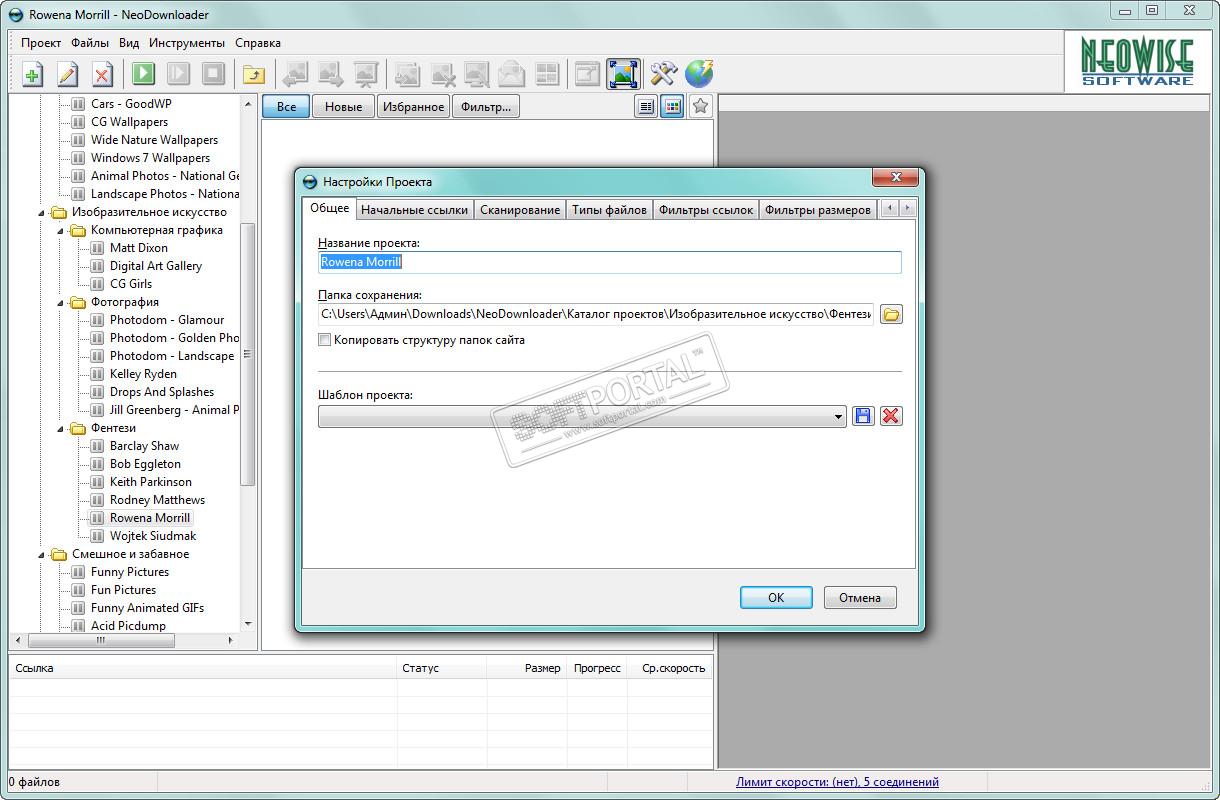Click the delete image toolbar icon

(x=441, y=74)
